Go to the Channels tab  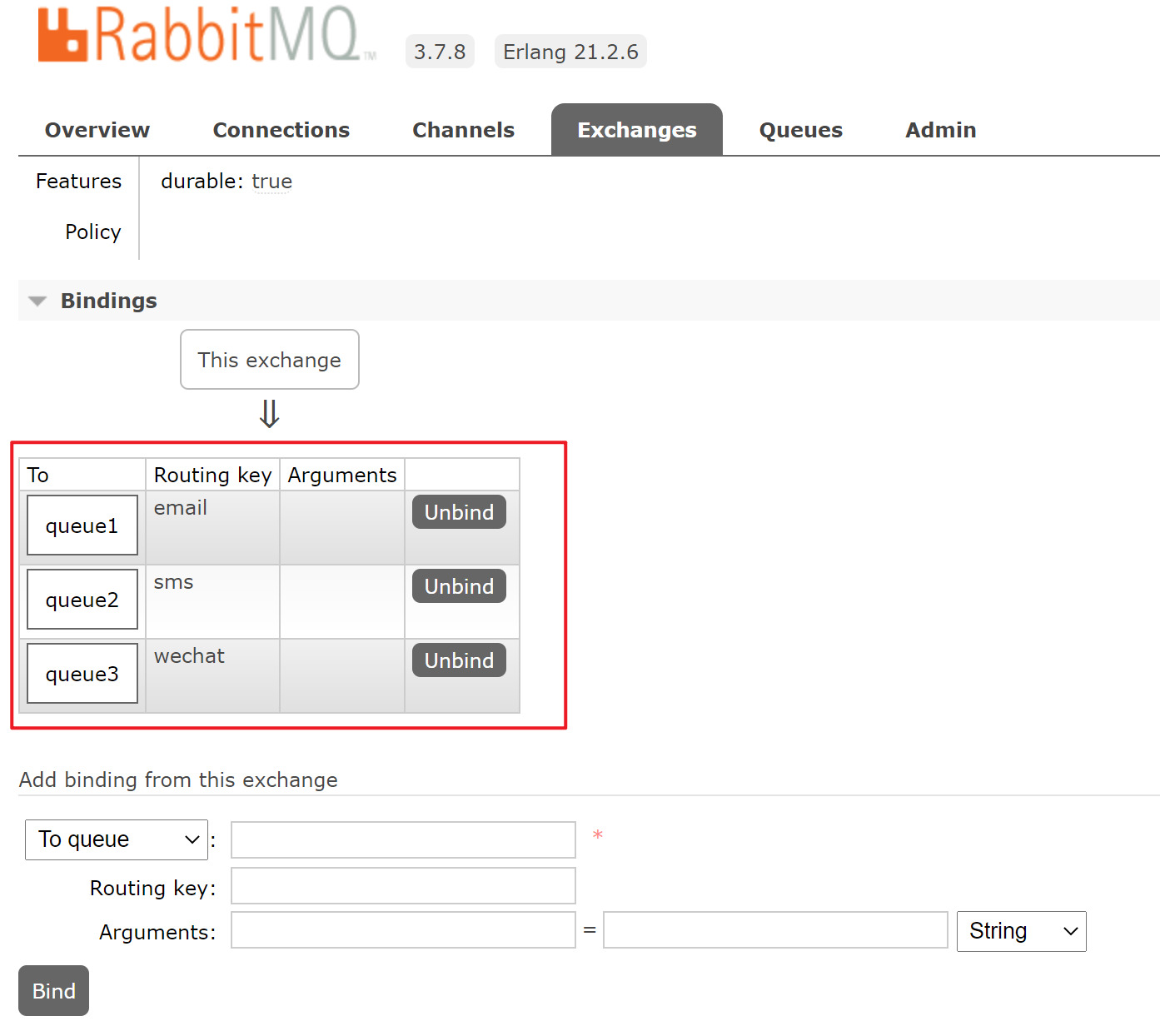[463, 130]
